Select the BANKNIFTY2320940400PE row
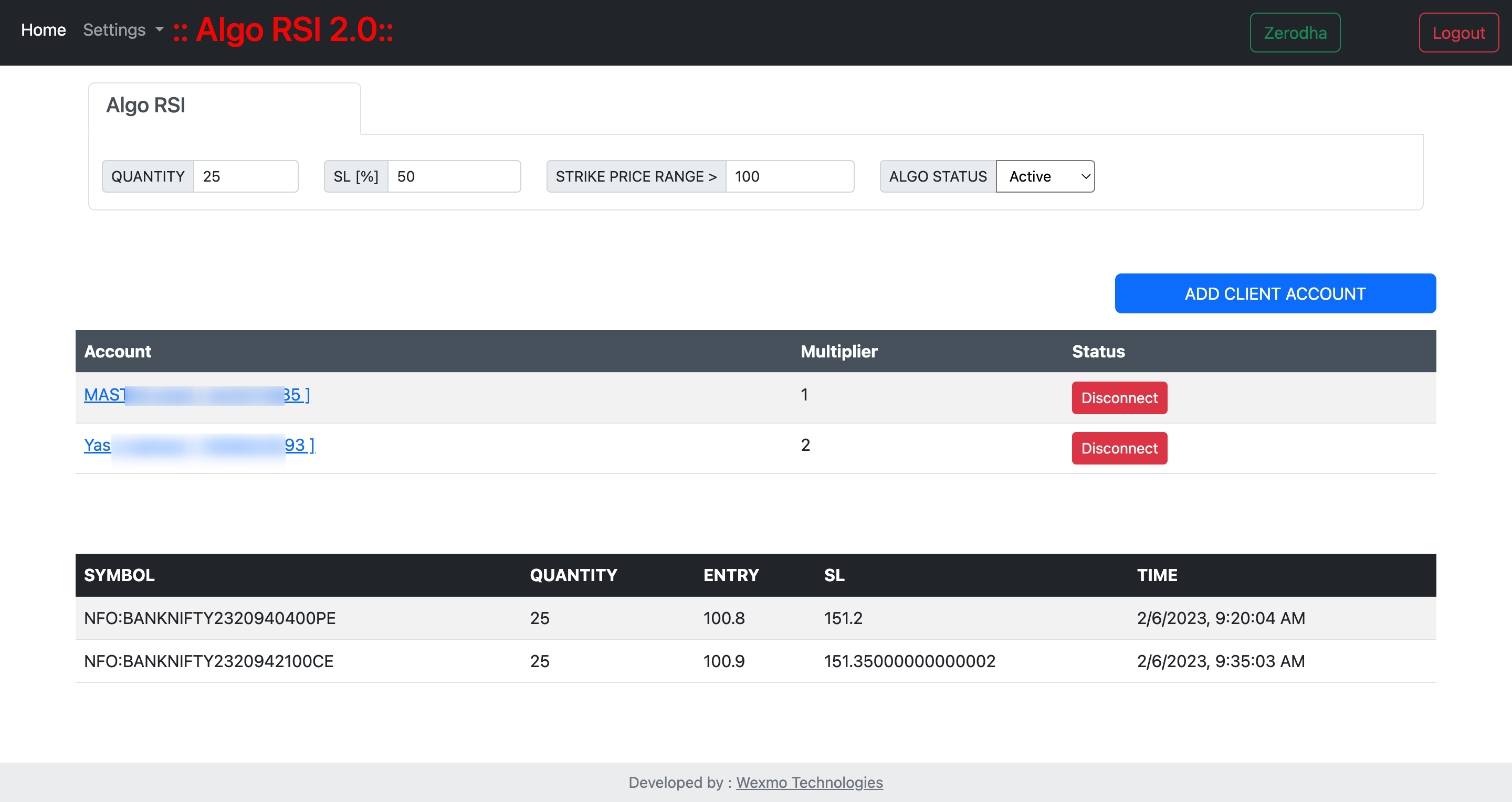The width and height of the screenshot is (1512, 802). point(209,618)
